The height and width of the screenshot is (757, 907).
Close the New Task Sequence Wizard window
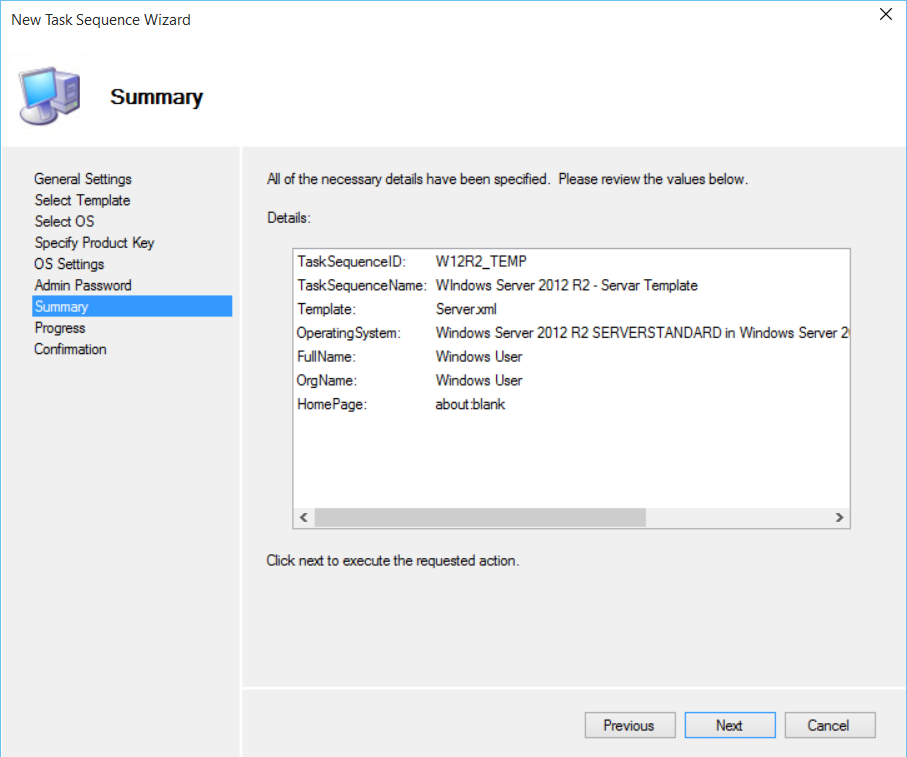[885, 14]
